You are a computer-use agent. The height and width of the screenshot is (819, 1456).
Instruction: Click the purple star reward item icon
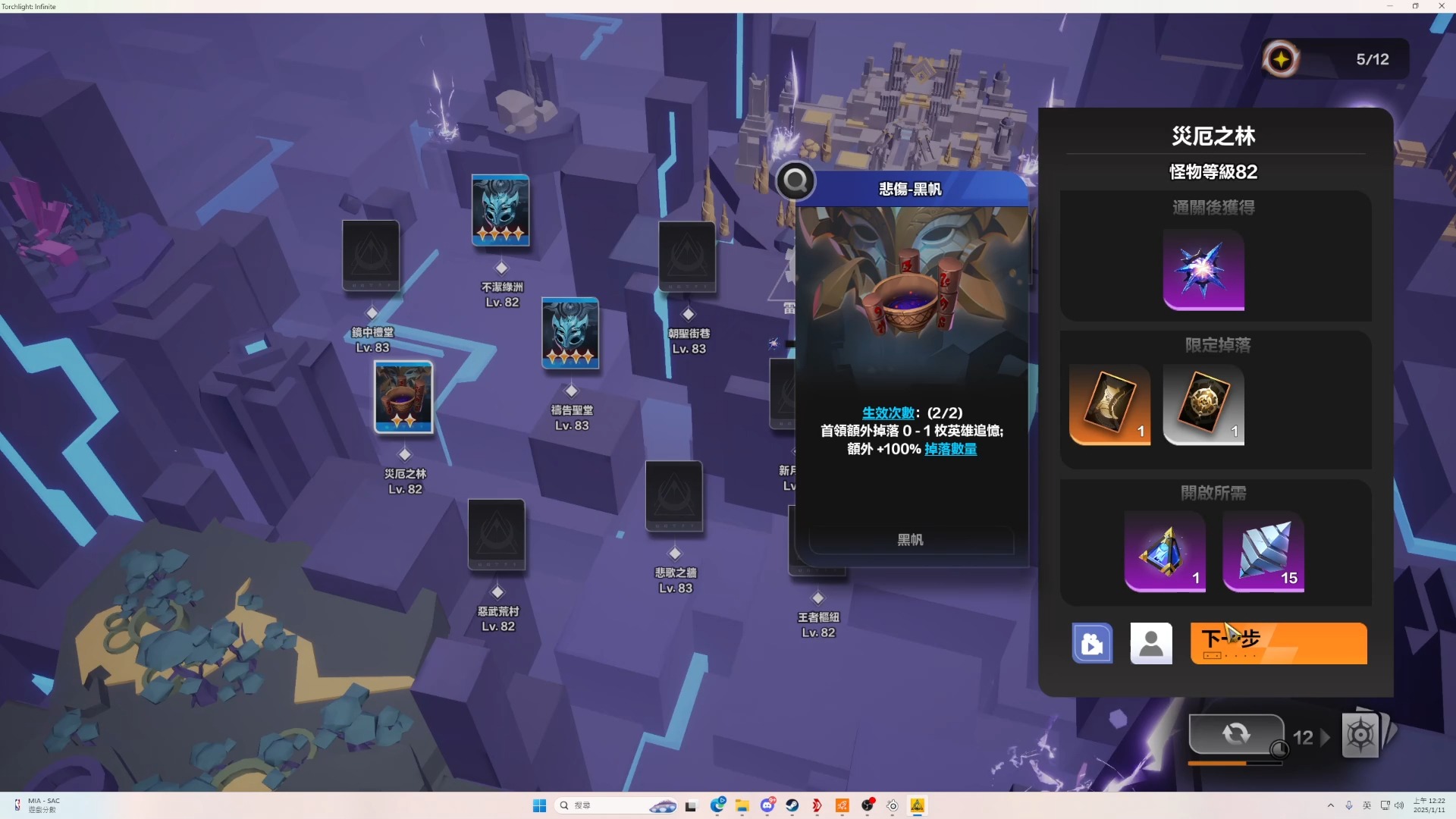click(x=1203, y=270)
